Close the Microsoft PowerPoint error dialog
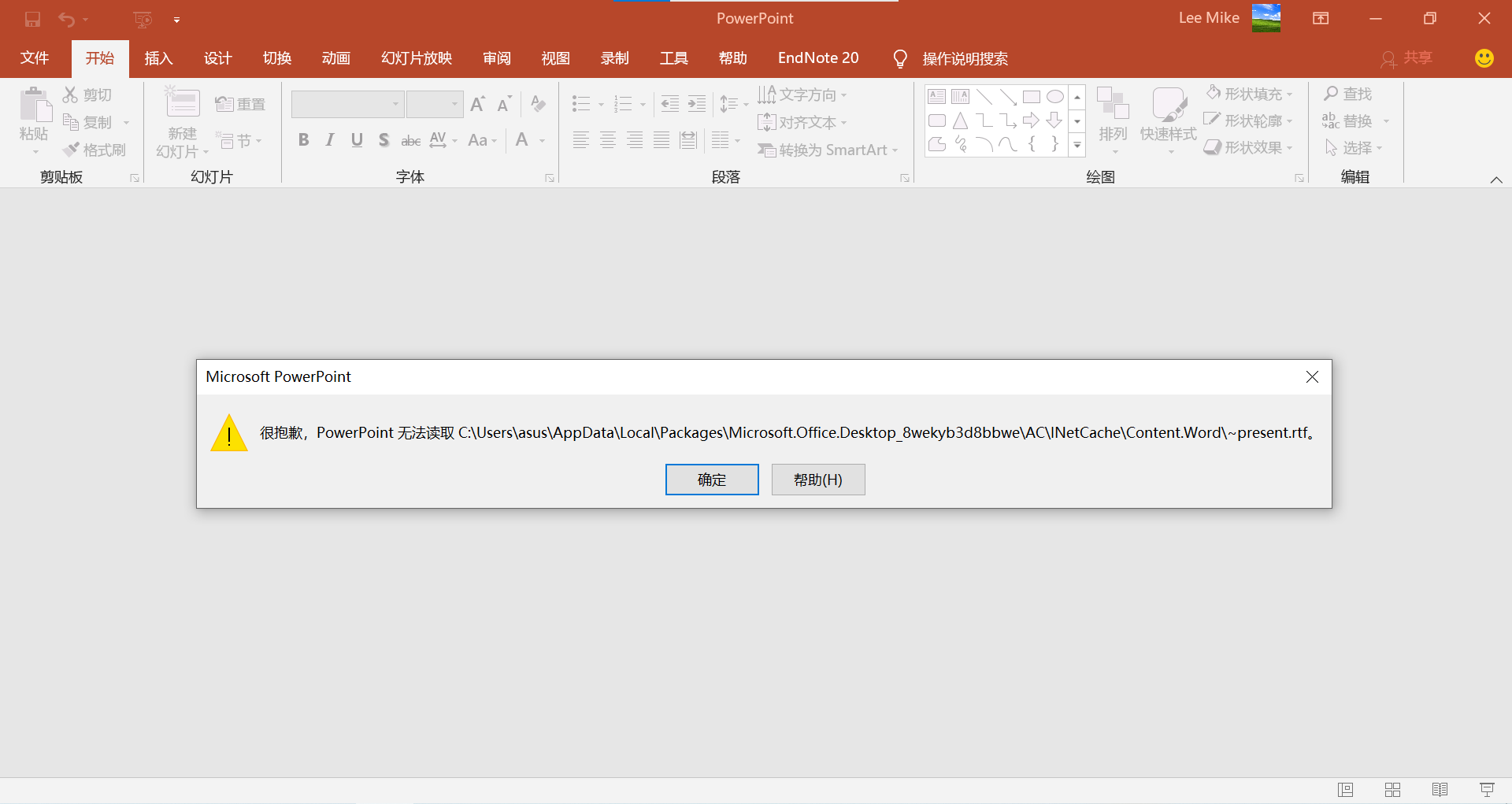This screenshot has height=804, width=1512. point(1312,377)
